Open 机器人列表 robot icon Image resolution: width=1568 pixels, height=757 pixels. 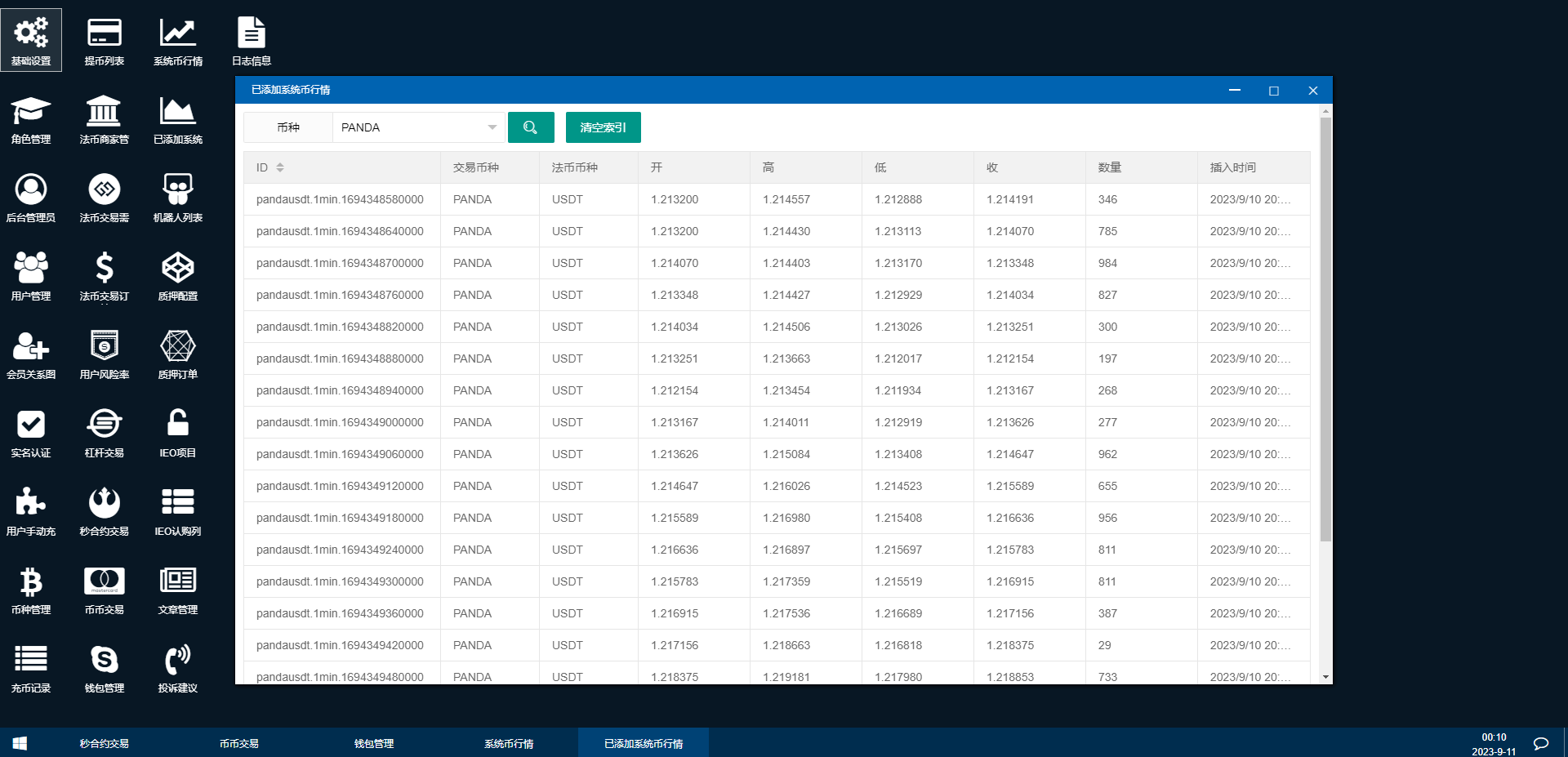coord(177,190)
